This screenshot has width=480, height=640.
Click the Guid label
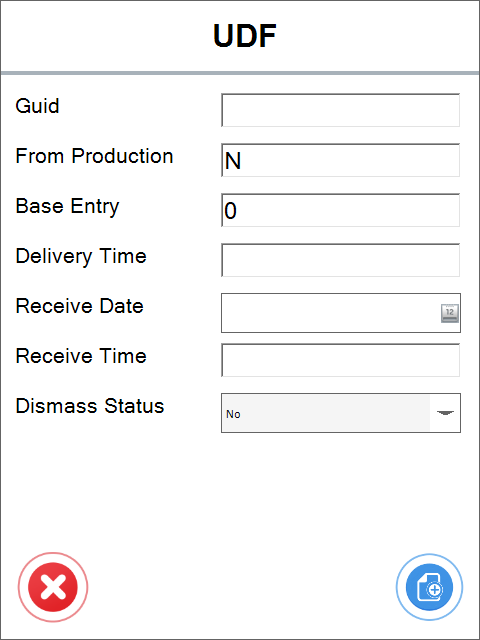point(37,106)
